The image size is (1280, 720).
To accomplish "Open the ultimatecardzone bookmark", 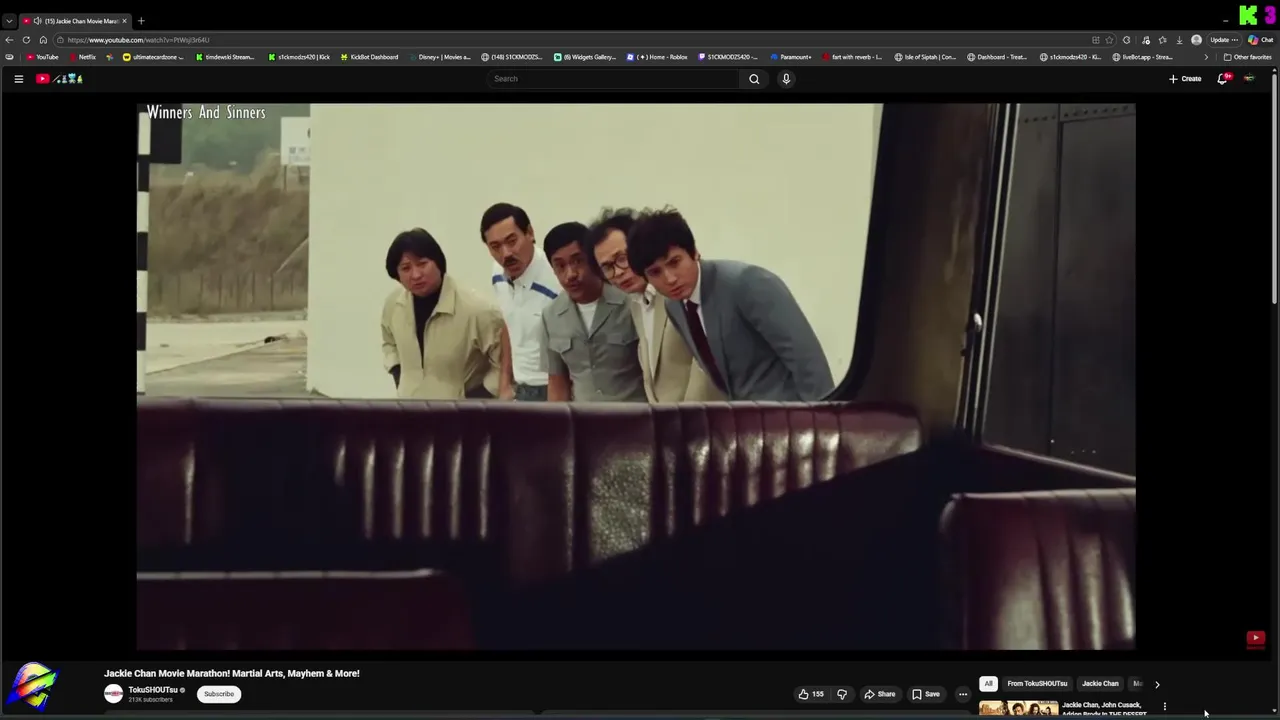I will tap(153, 57).
